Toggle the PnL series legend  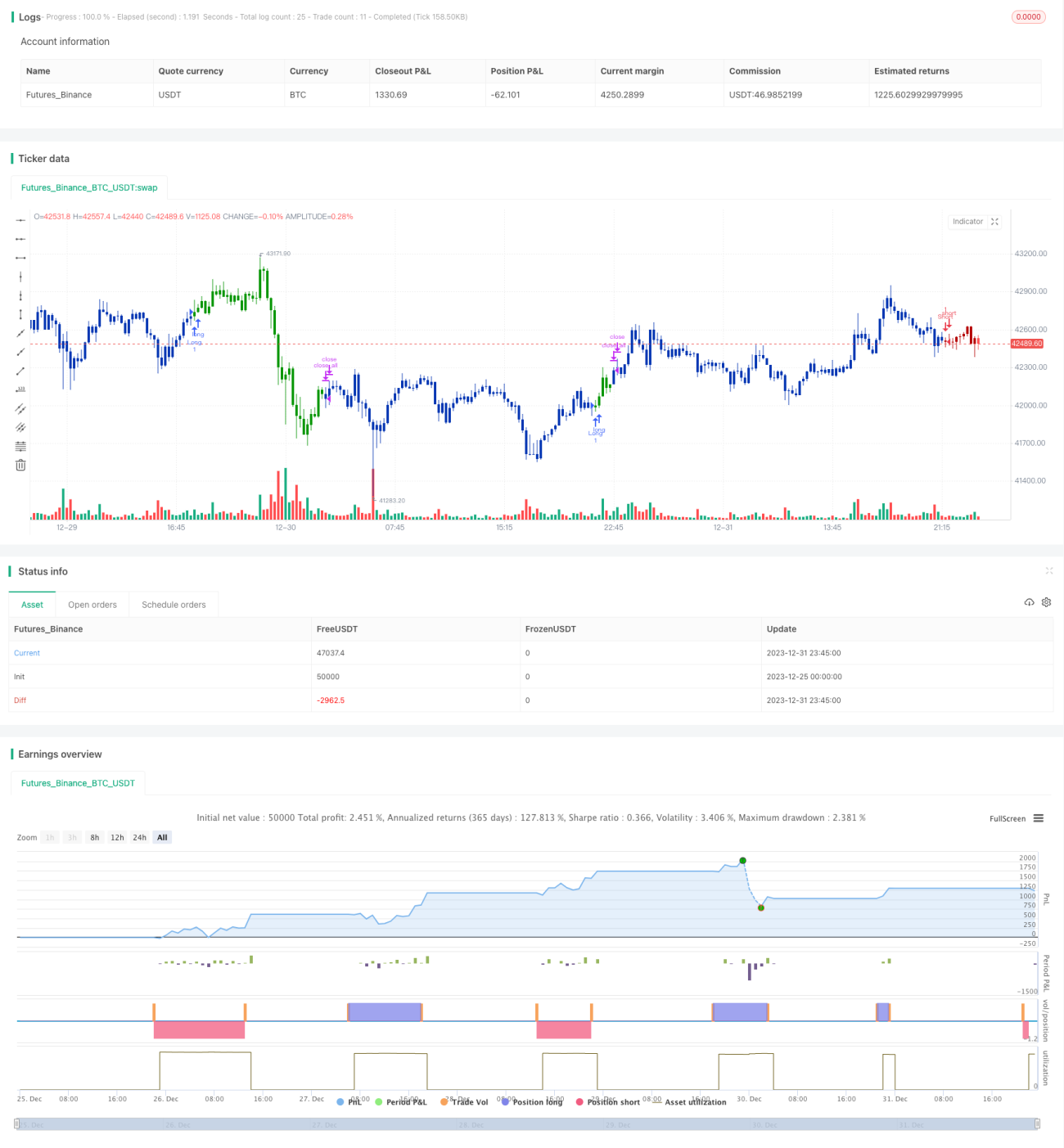(x=349, y=1102)
